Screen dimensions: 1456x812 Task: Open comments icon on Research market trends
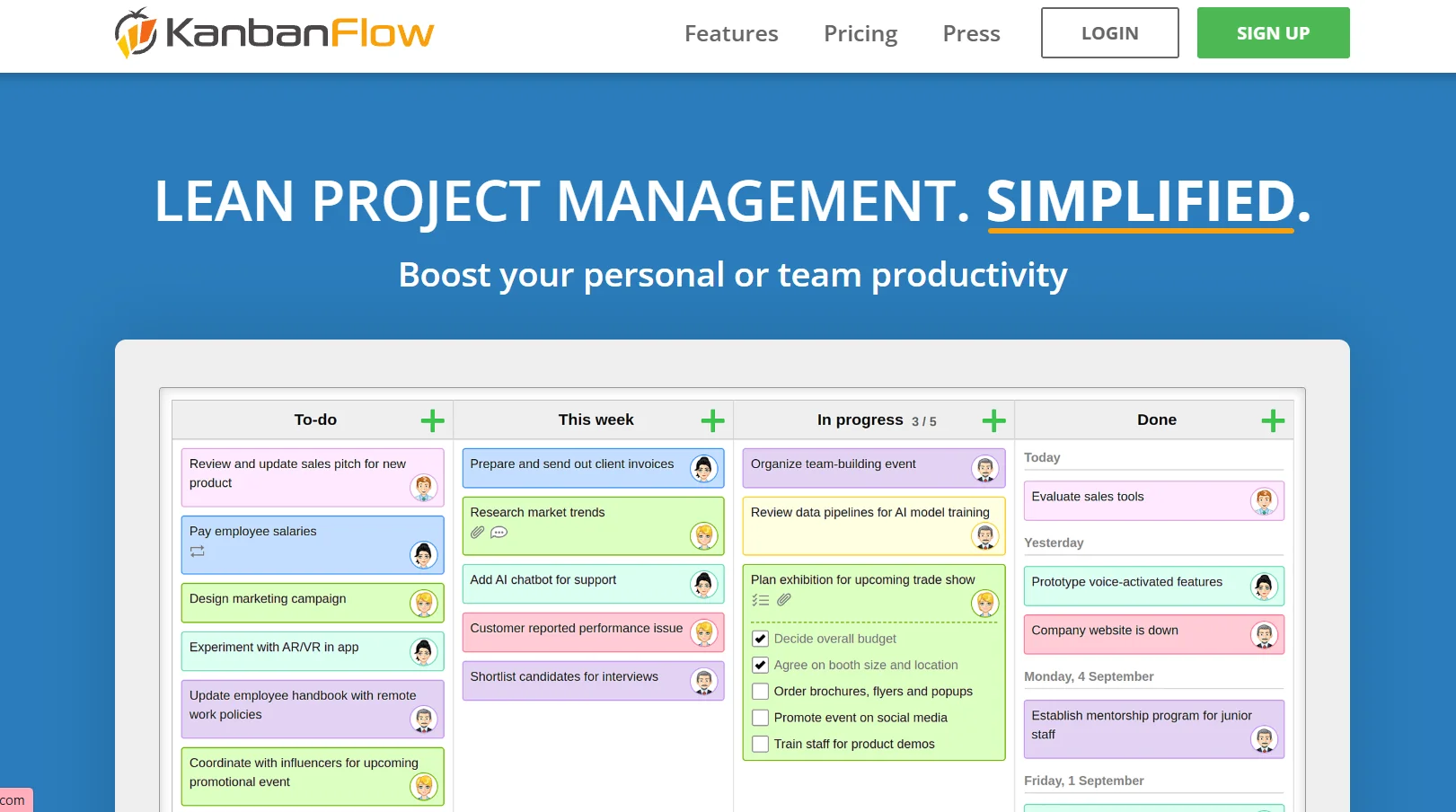coord(499,533)
